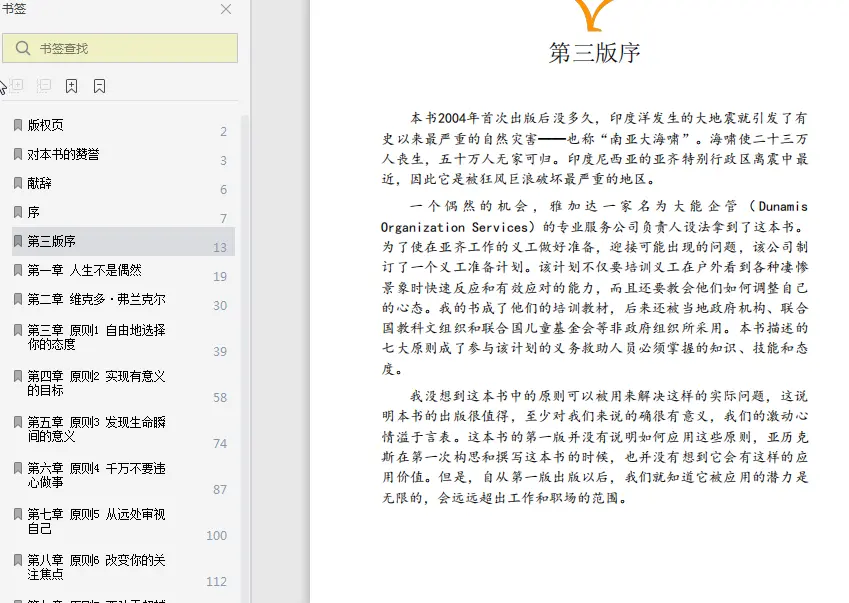The width and height of the screenshot is (849, 603).
Task: Click the words Organization Services in the text
Action: pos(454,227)
